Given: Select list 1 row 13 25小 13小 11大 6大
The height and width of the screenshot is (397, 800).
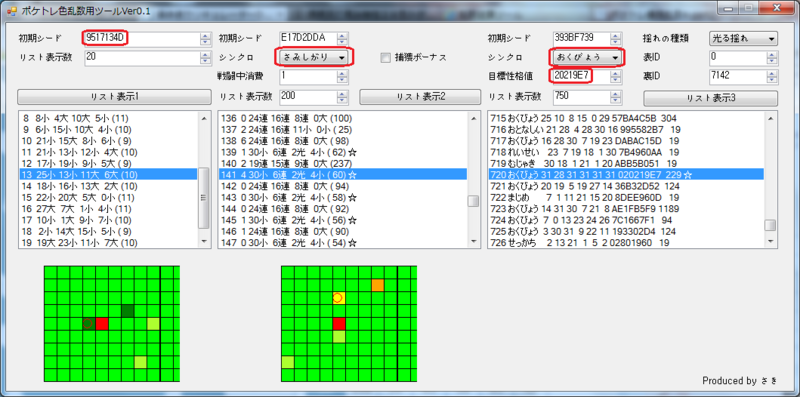Looking at the screenshot, I should [108, 175].
